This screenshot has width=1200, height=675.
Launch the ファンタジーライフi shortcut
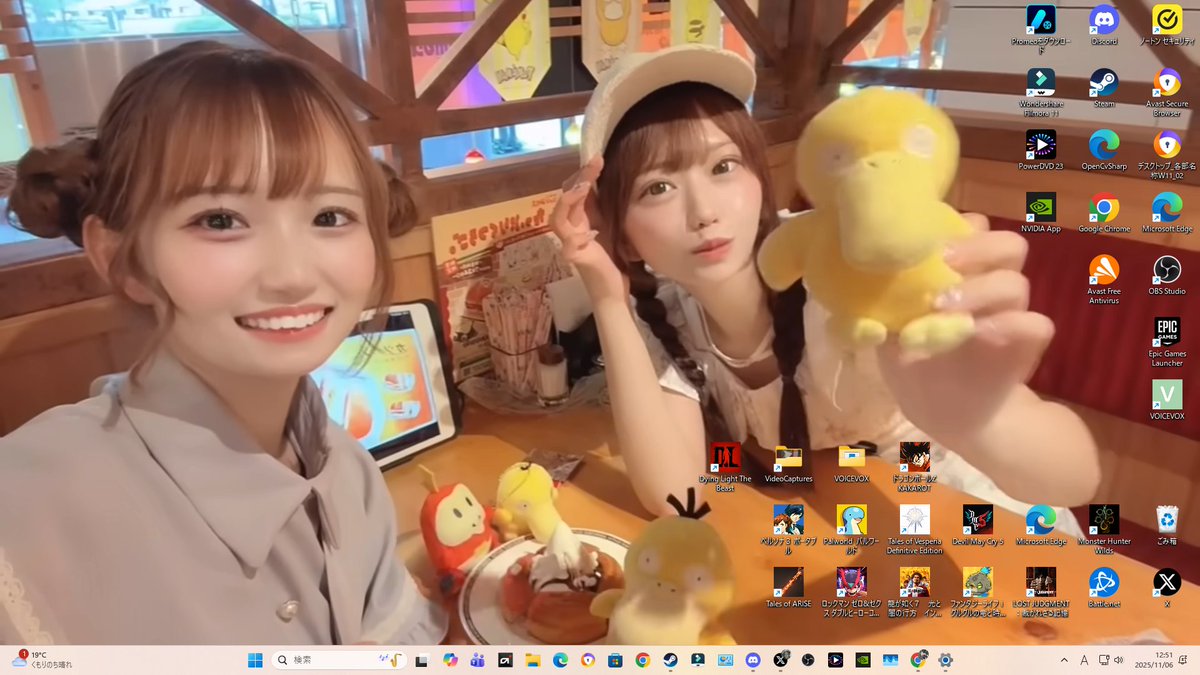coord(977,593)
